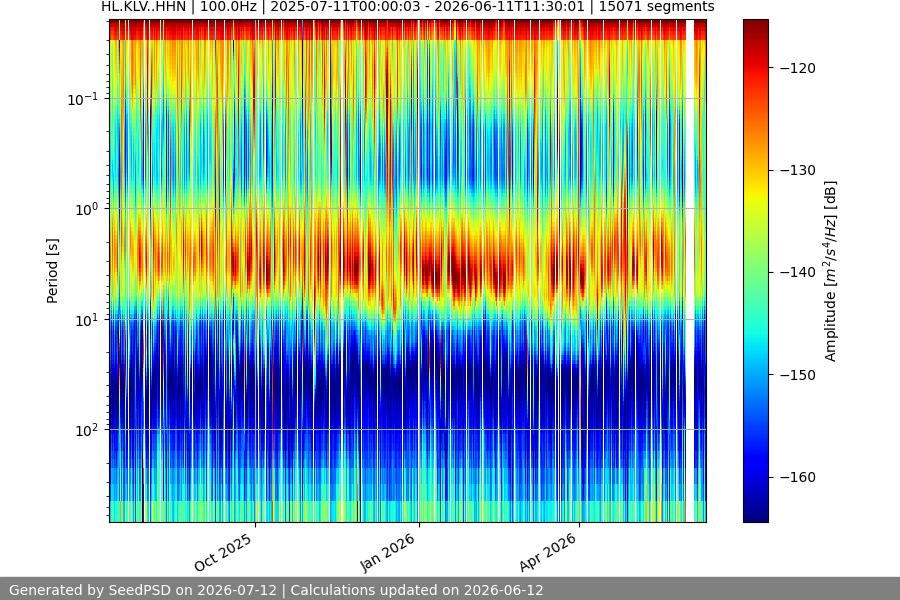The width and height of the screenshot is (900, 600).
Task: Click the −150 colorbar tick label
Action: (798, 375)
